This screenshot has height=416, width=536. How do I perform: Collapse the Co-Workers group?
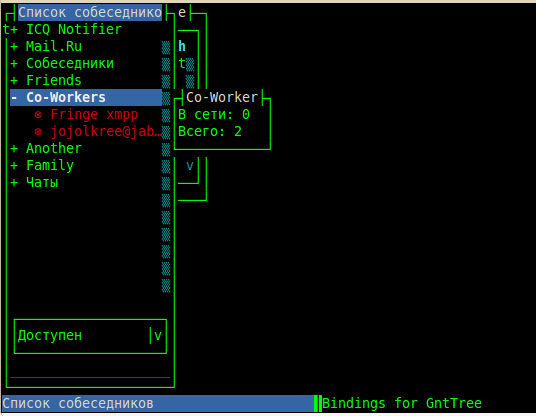coord(14,98)
